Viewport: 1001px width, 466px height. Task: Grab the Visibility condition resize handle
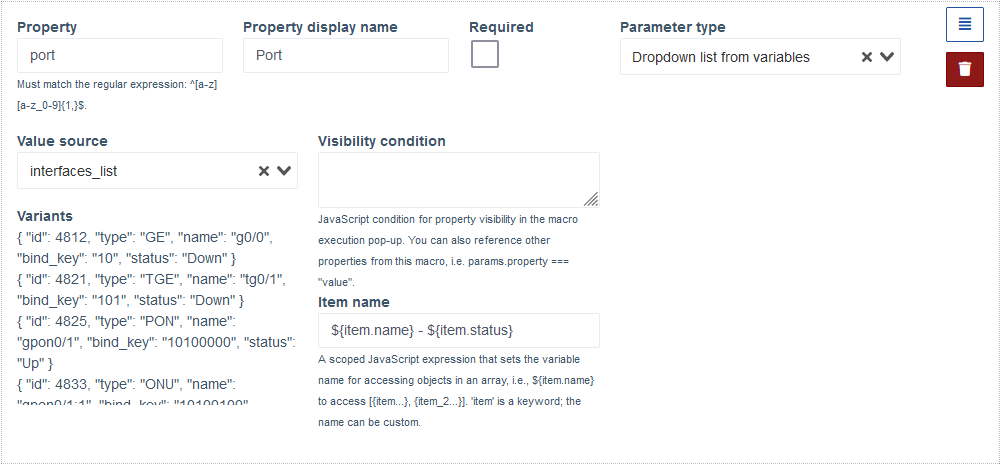pos(592,200)
